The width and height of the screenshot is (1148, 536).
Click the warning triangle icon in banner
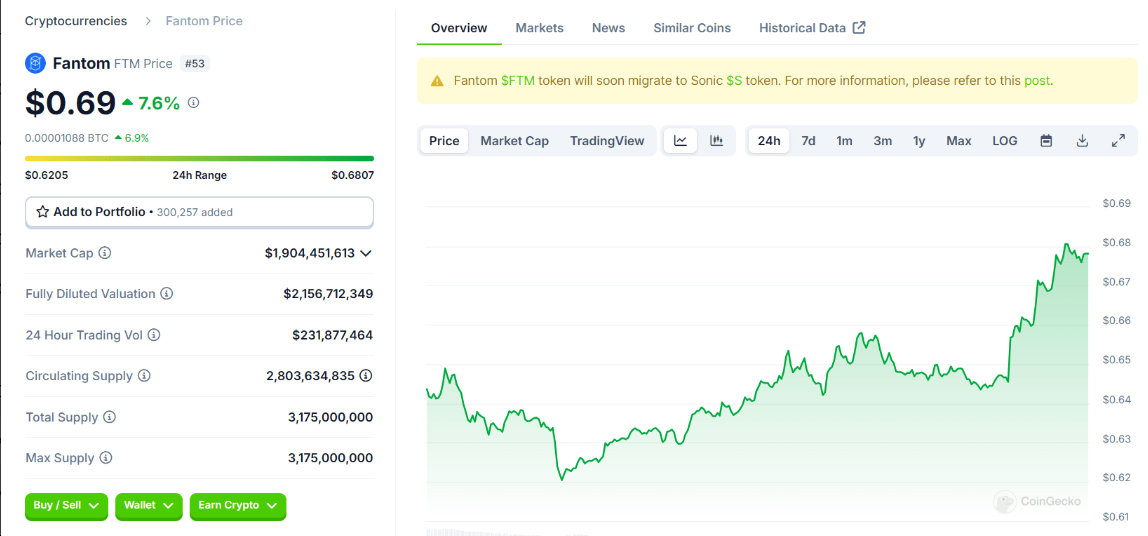click(437, 81)
